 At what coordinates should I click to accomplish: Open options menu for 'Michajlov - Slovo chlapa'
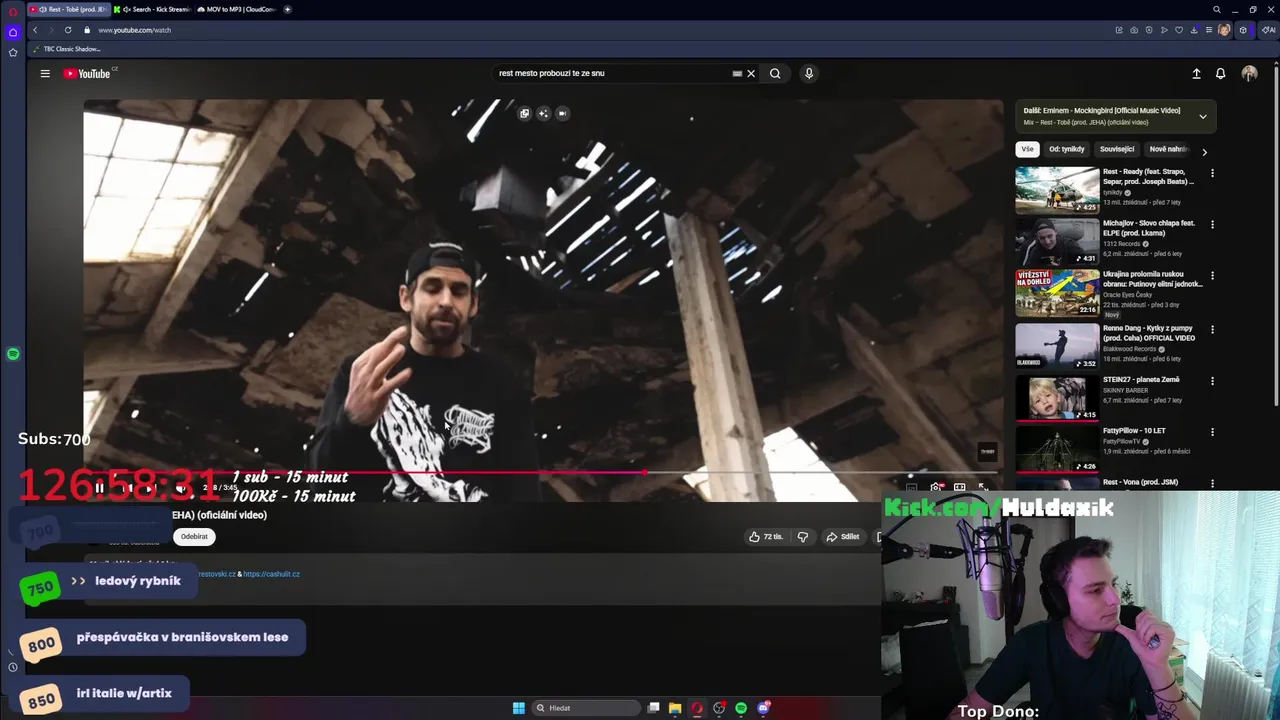(1212, 225)
